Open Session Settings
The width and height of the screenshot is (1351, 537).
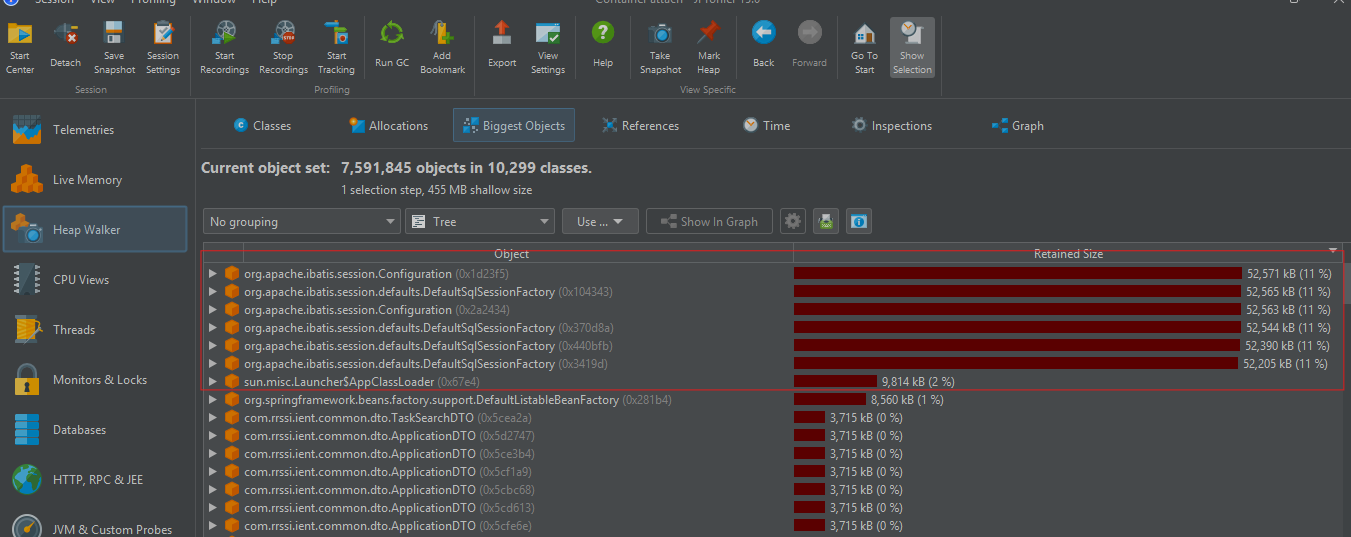pos(163,48)
